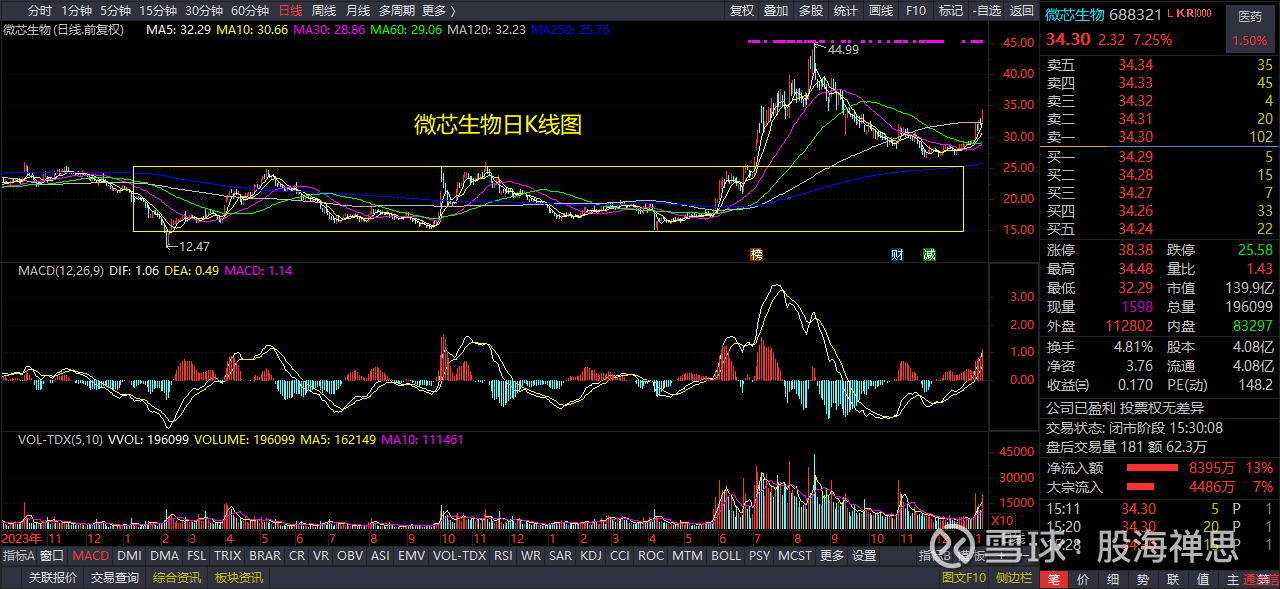Click the X10 volume scale label
This screenshot has height=589, width=1280.
1001,521
